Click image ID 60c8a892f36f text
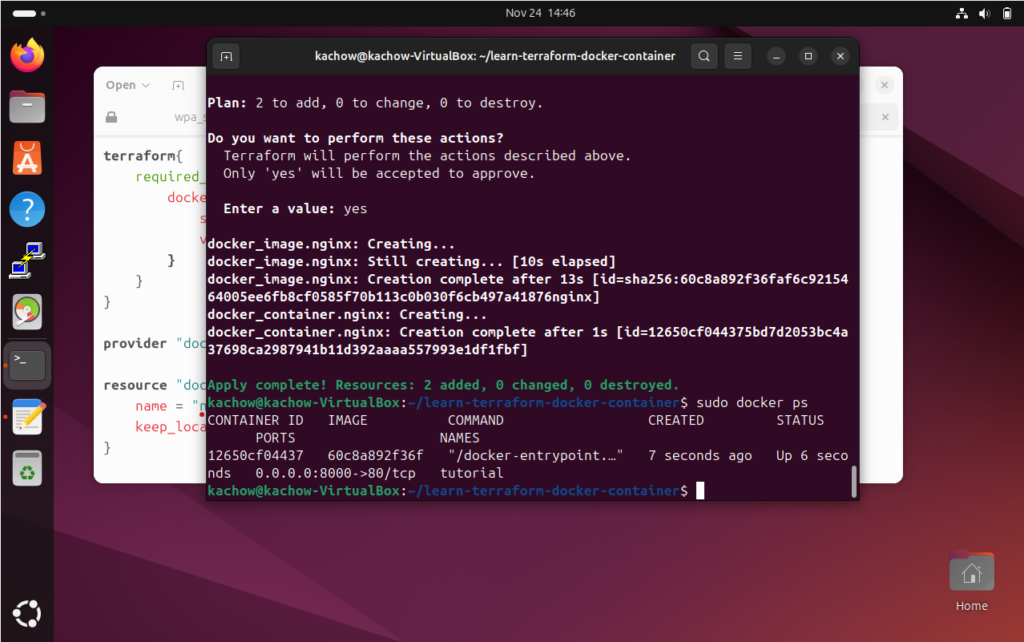This screenshot has height=642, width=1024. [376, 455]
